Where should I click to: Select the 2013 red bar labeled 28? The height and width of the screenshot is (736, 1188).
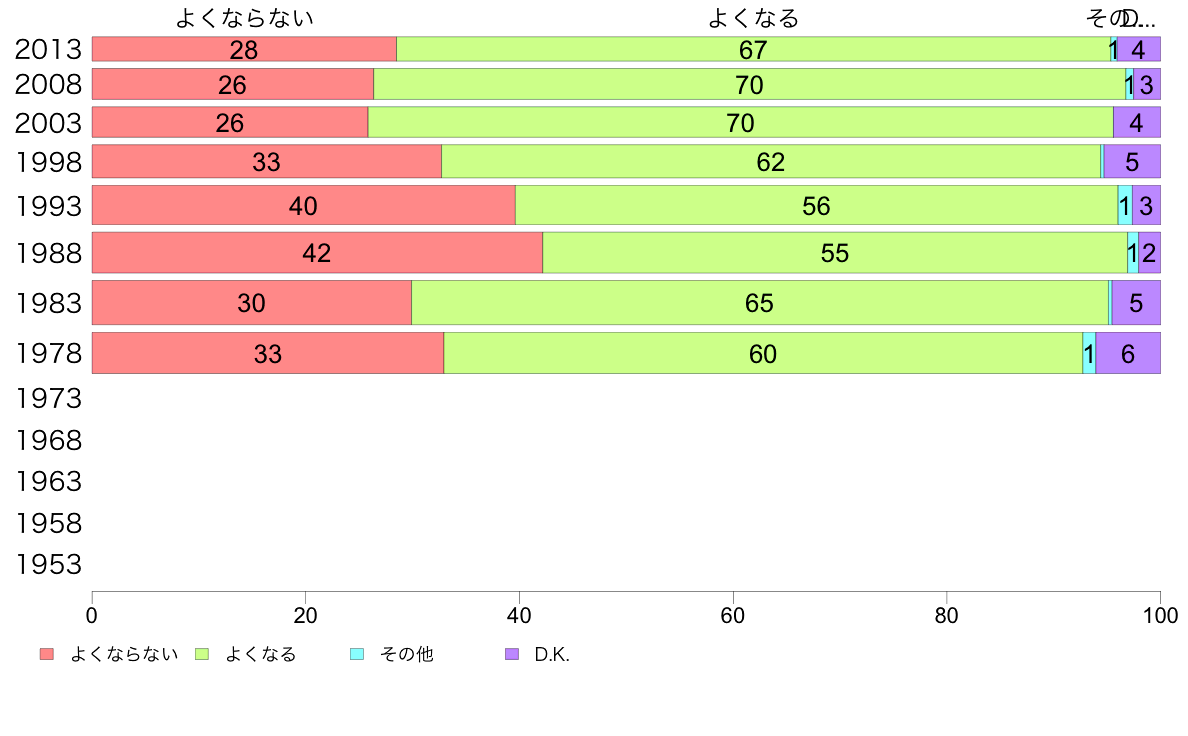(x=244, y=49)
